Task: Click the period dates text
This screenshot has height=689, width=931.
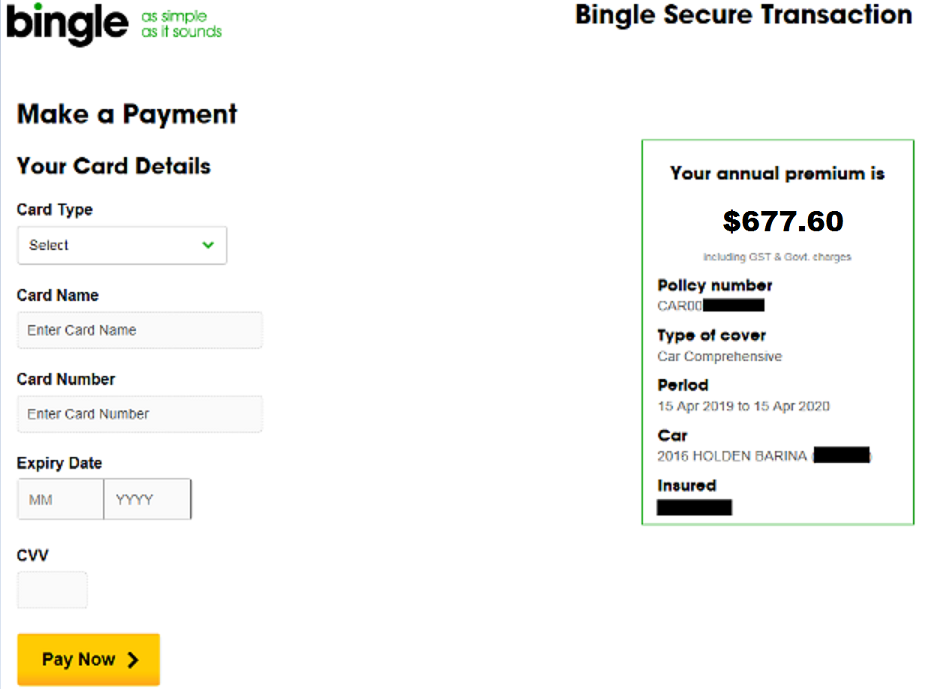Action: pyautogui.click(x=743, y=406)
